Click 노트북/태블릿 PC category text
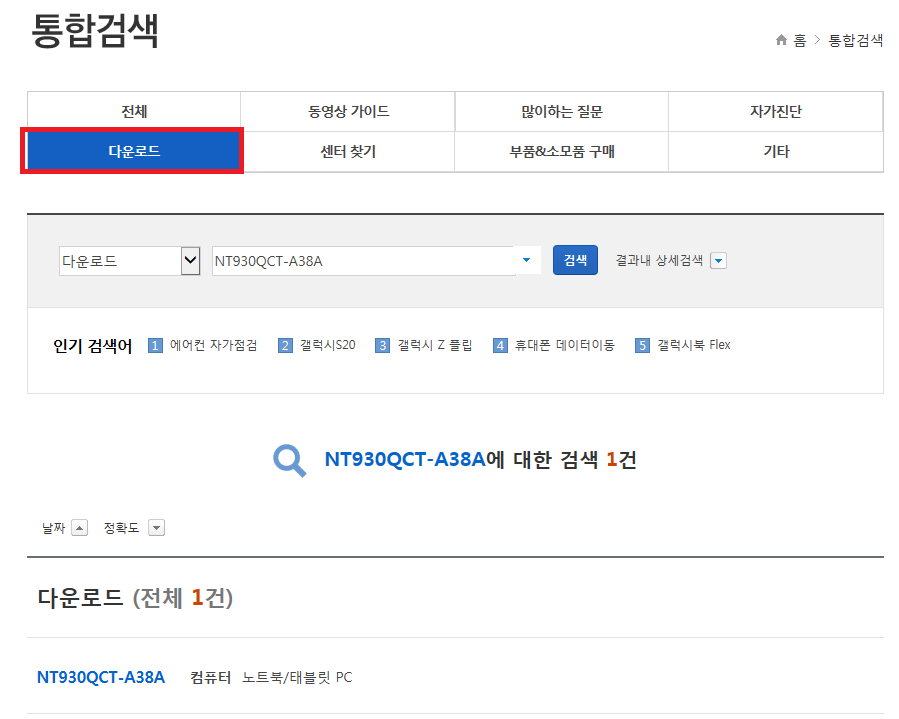 coord(297,678)
